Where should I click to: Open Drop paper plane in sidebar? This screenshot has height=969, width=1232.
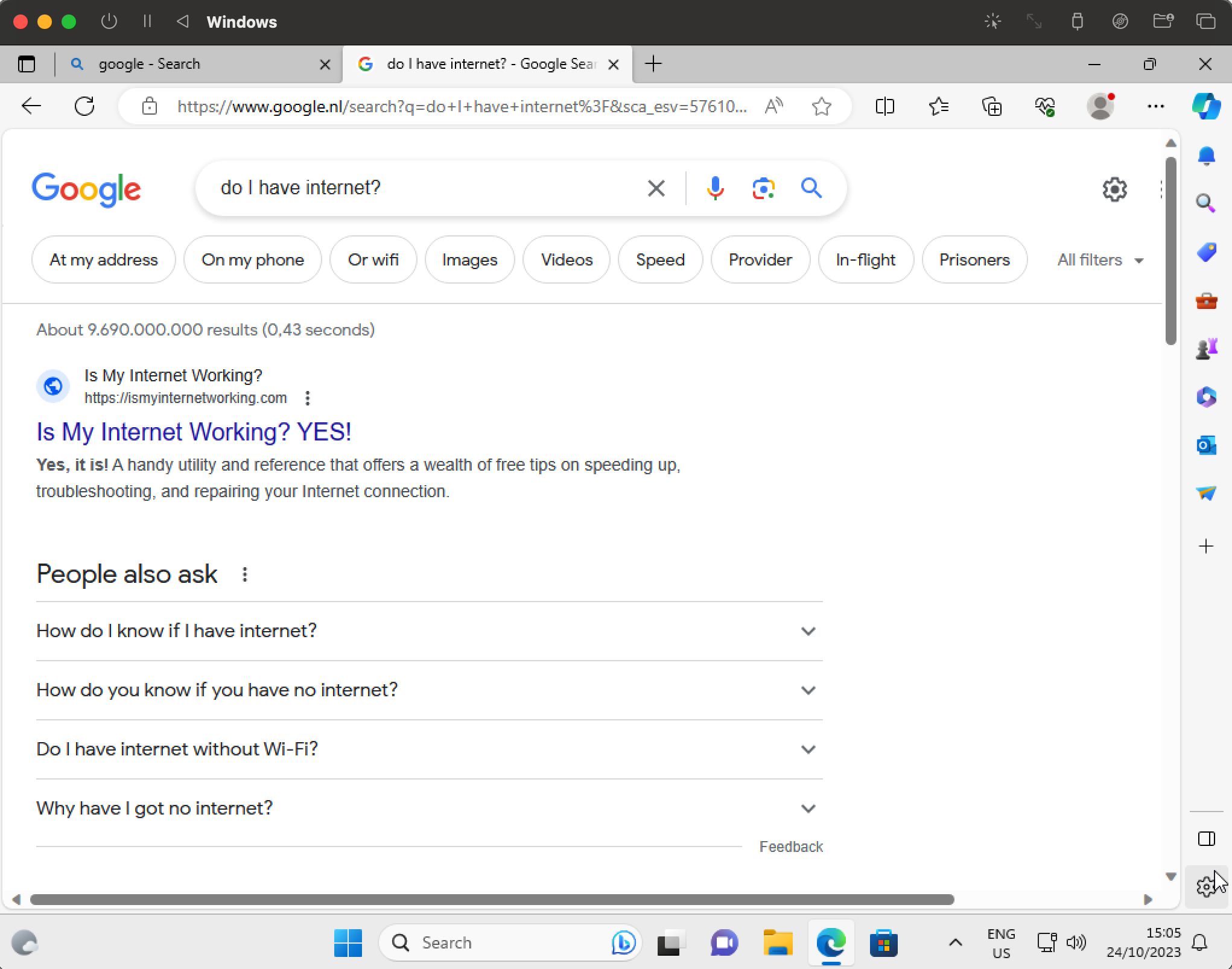(x=1206, y=493)
